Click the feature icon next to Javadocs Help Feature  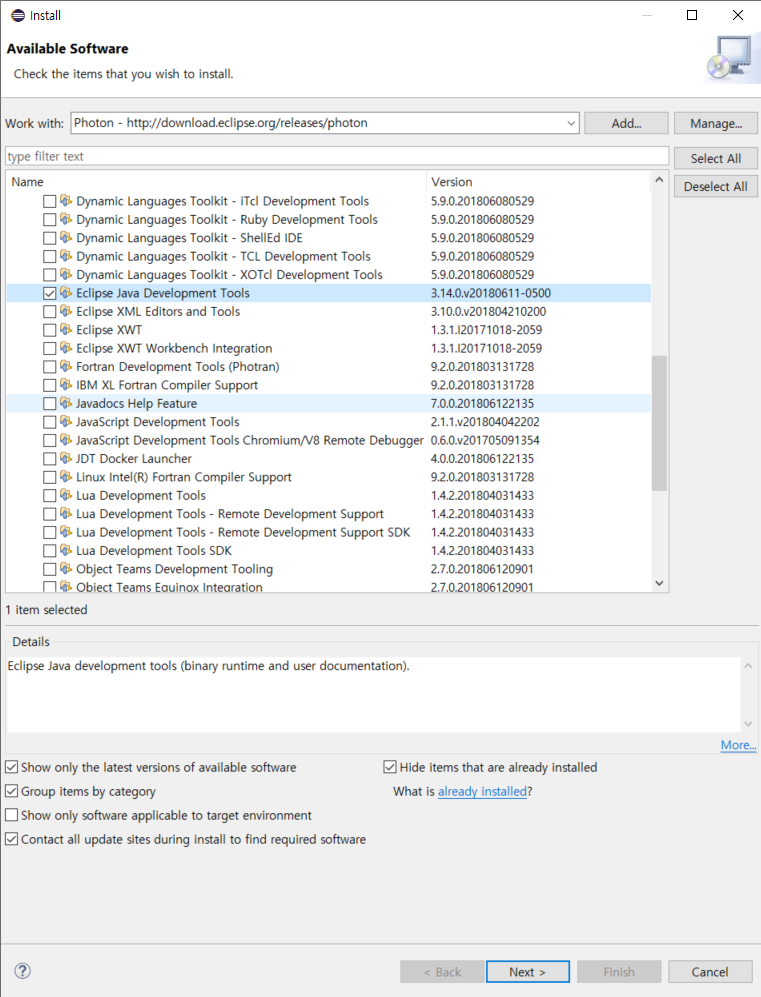click(66, 404)
